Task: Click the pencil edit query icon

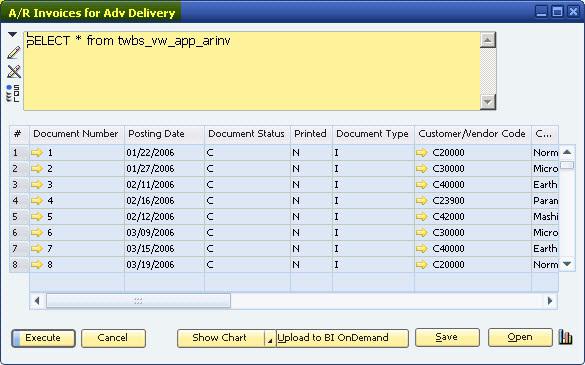Action: 14,53
